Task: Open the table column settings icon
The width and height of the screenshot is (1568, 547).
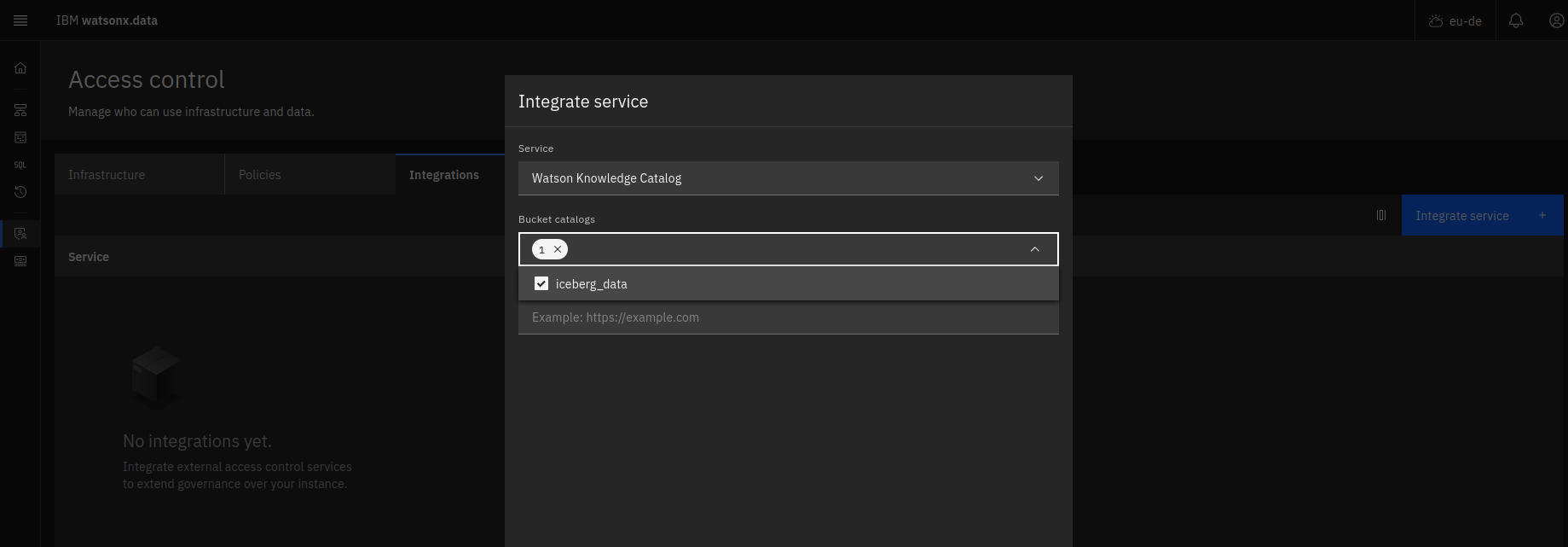Action: pyautogui.click(x=1381, y=216)
